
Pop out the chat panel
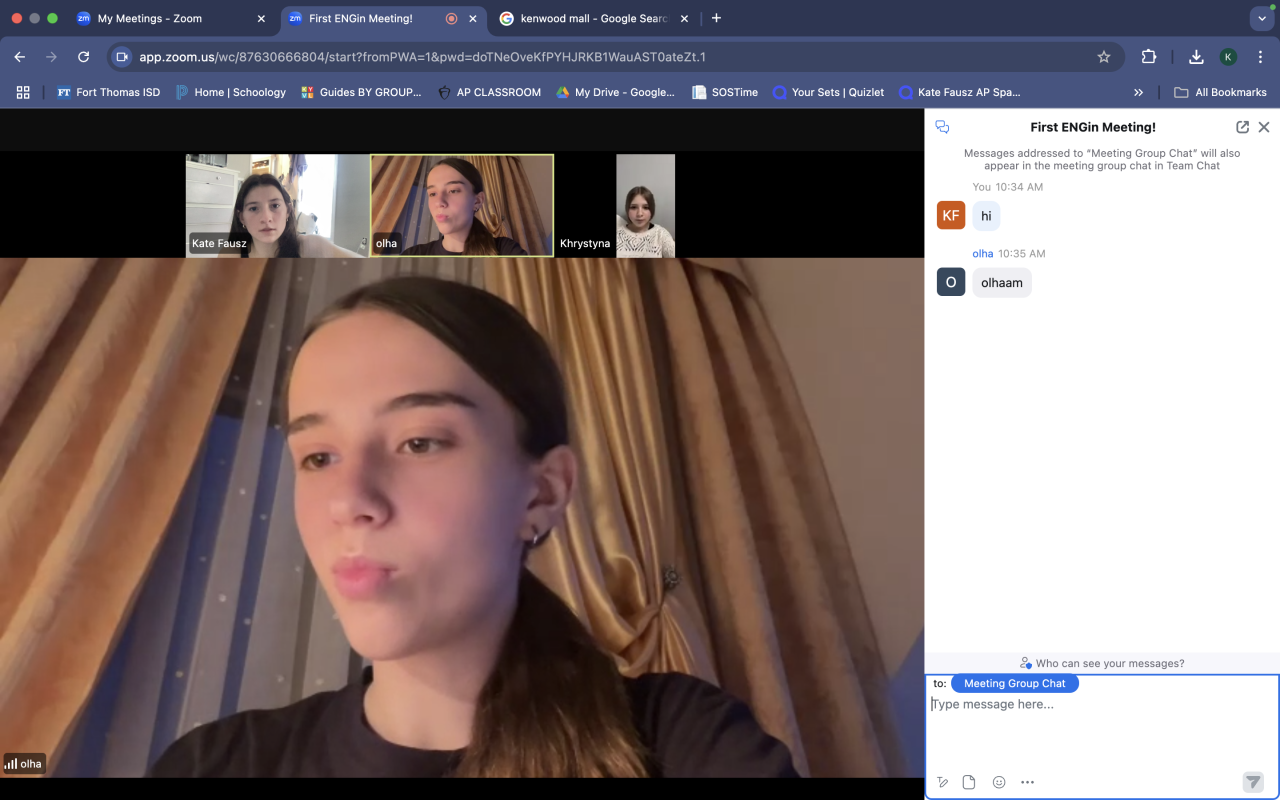pos(1242,127)
